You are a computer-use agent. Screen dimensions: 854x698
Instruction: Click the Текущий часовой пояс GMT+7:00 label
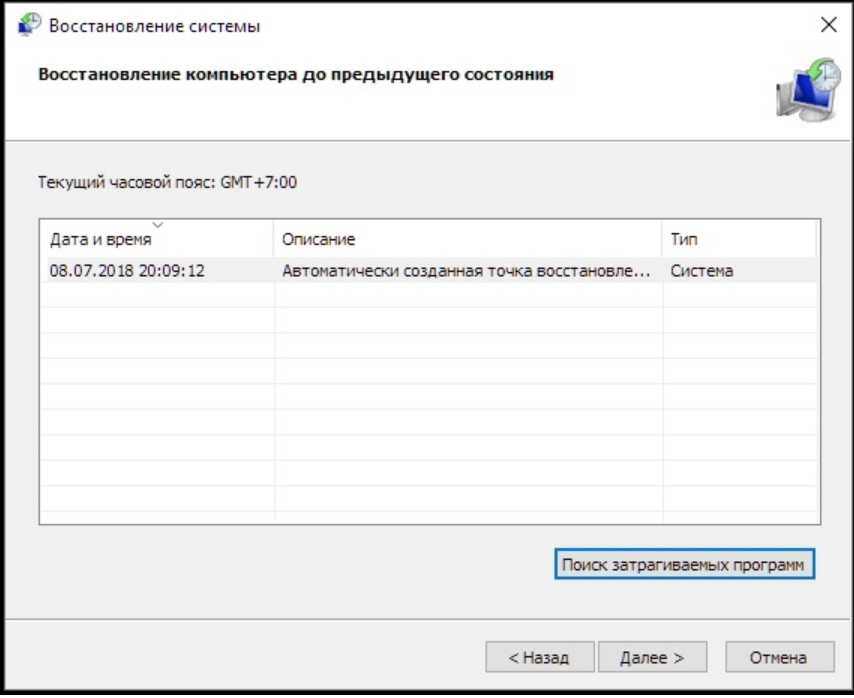167,183
